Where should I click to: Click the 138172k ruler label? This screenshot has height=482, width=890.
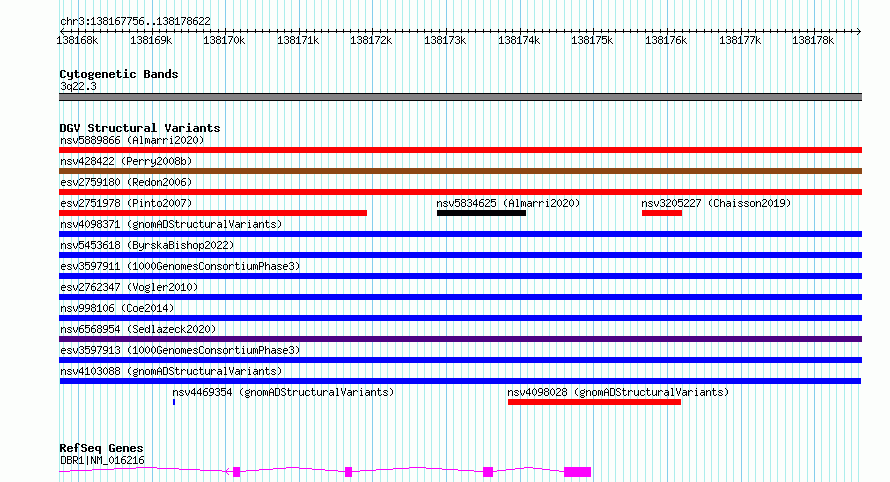(371, 40)
